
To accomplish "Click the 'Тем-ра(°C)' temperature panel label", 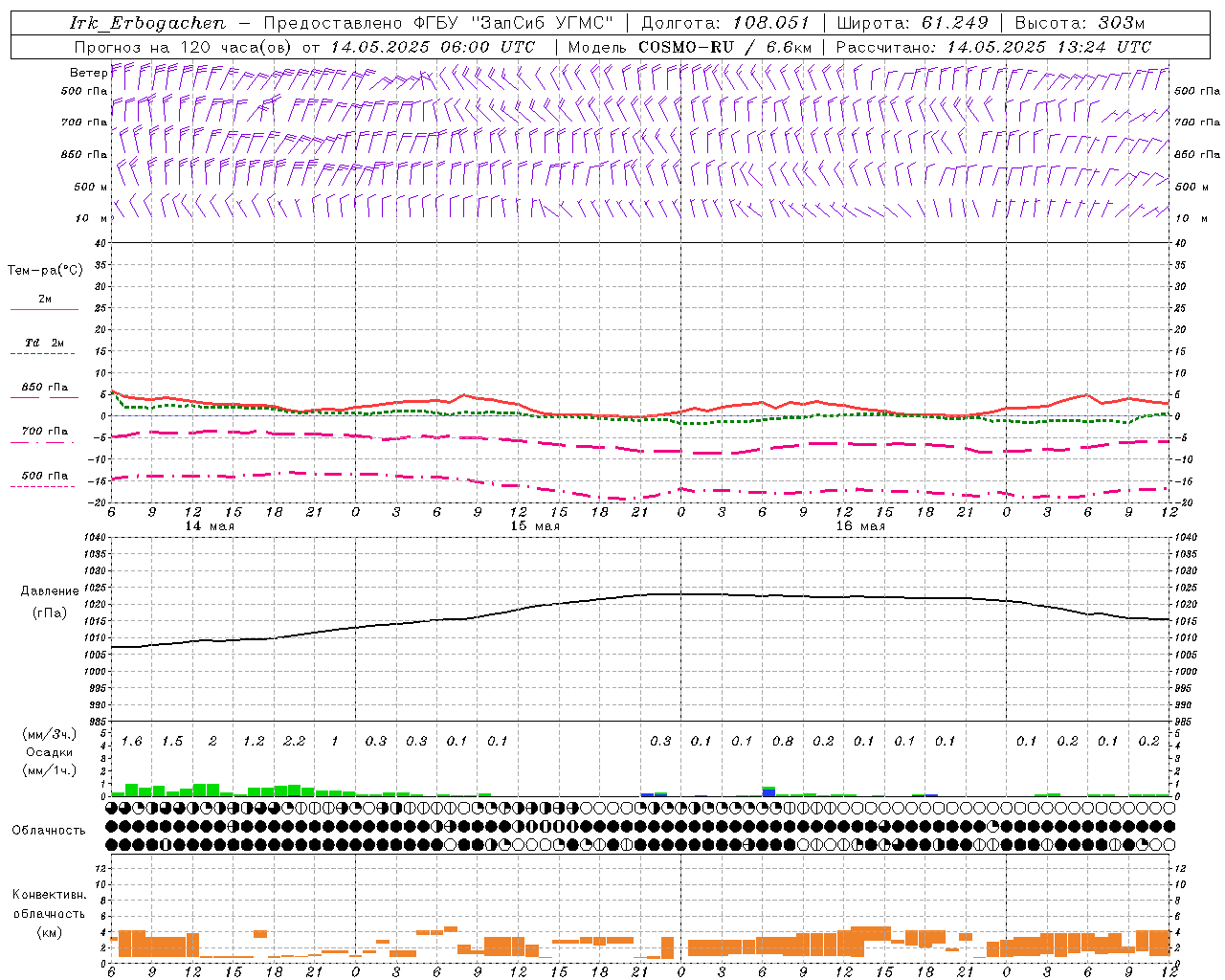I will tap(45, 271).
